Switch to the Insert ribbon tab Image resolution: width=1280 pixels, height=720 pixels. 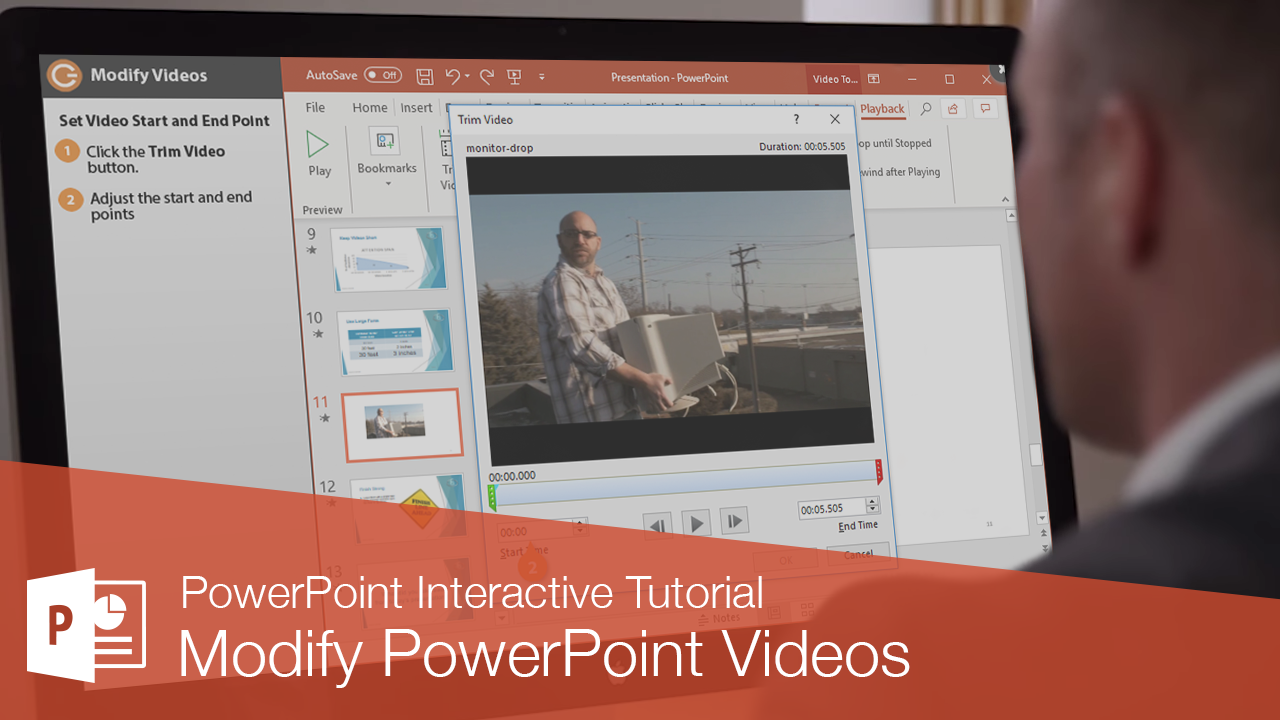[x=416, y=107]
